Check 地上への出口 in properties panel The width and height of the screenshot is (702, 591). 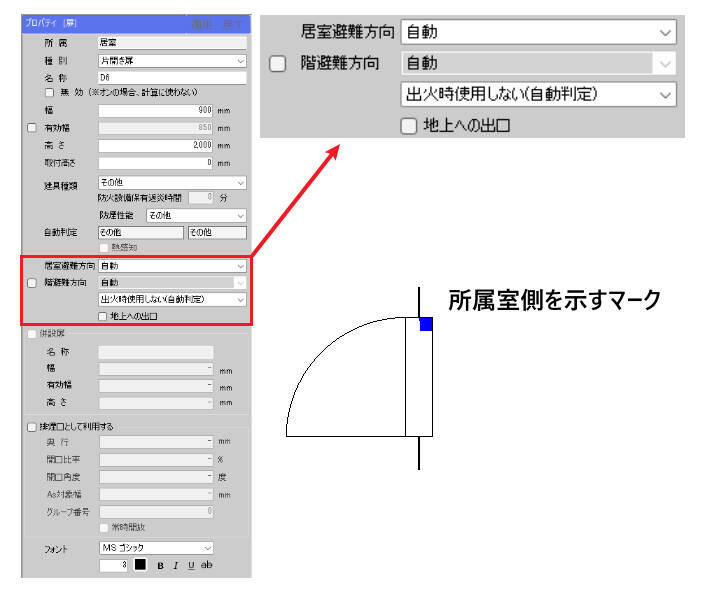[x=103, y=317]
